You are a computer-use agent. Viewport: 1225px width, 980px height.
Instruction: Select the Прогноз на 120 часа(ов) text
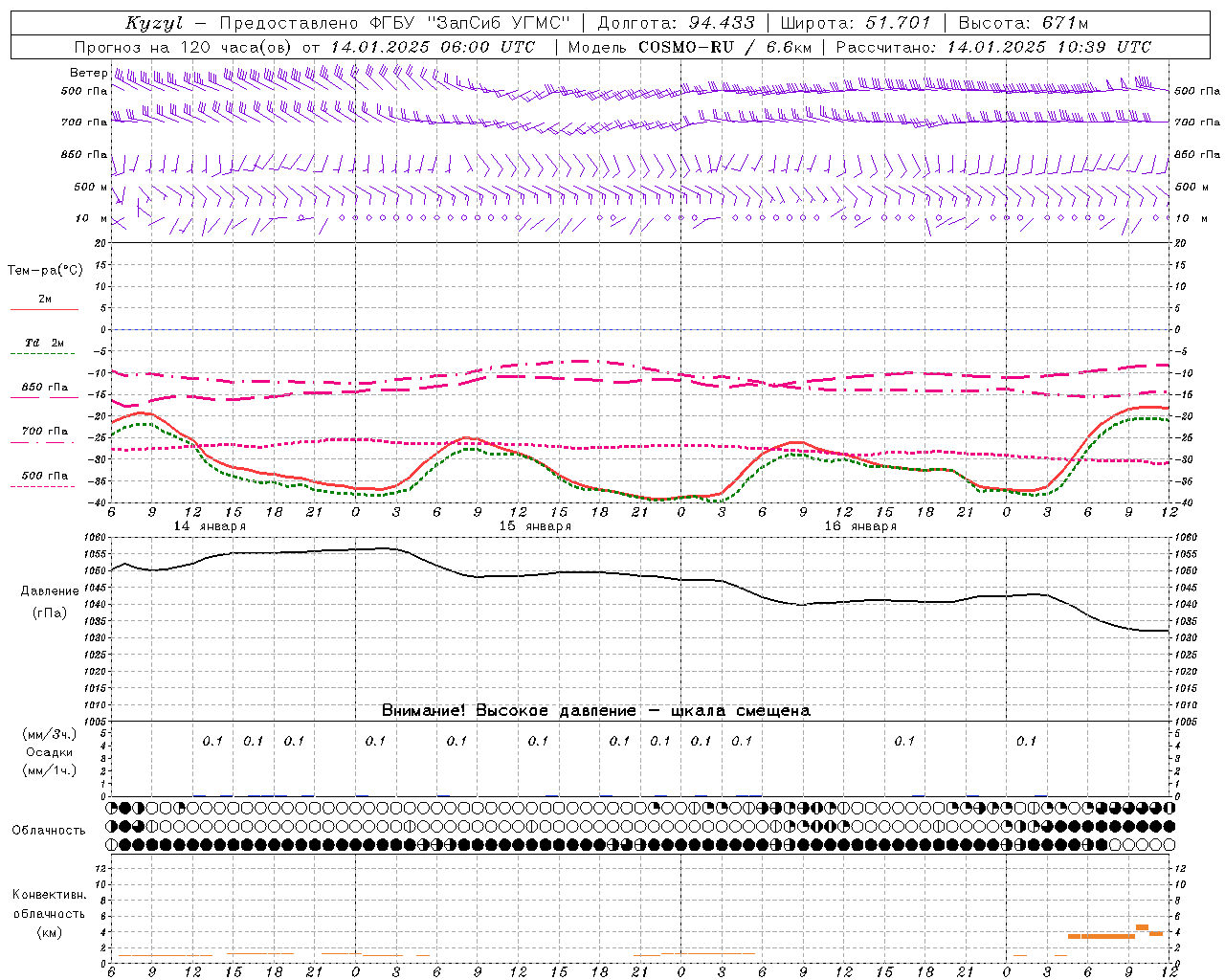coord(185,47)
